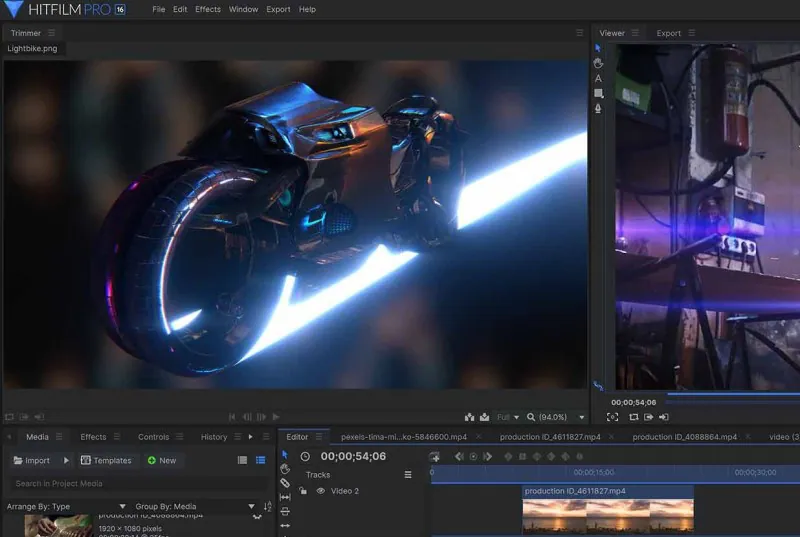Select the Lightbike.png trimmer tab

[32, 48]
